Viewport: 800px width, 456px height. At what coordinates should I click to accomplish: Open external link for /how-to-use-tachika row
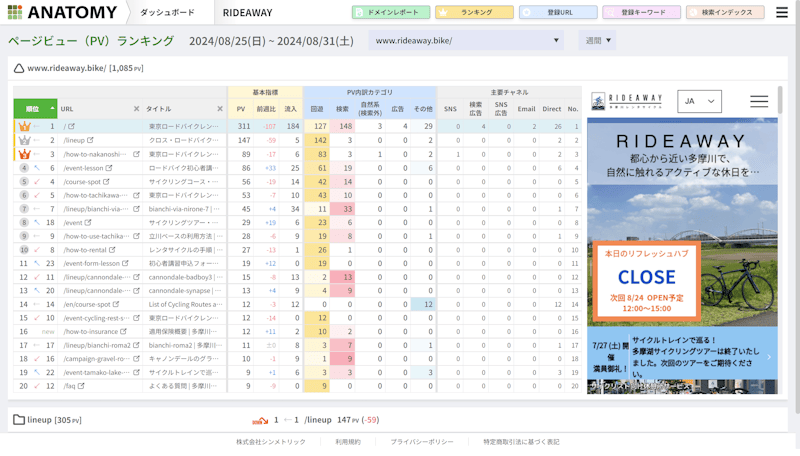point(136,236)
